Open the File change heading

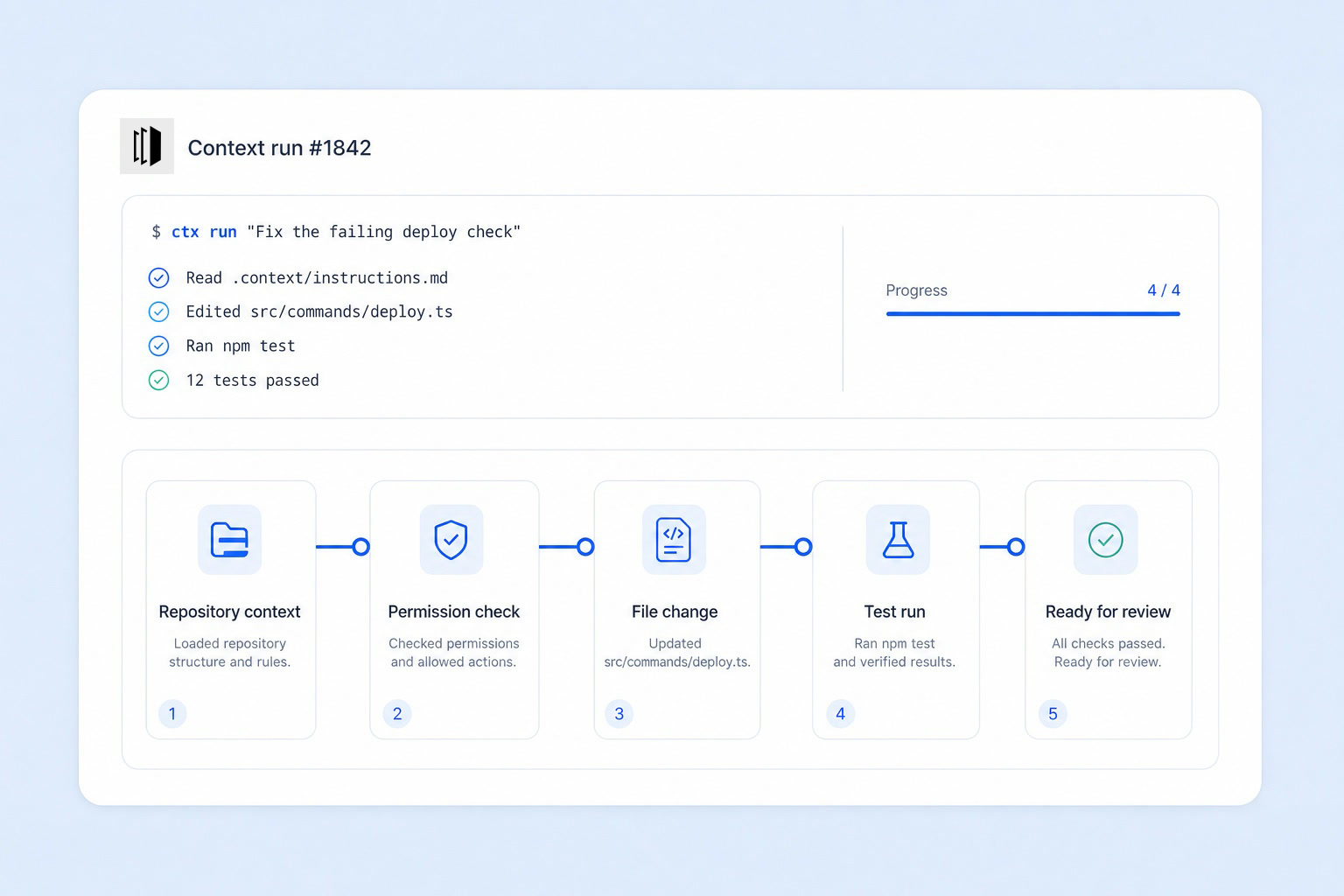(675, 612)
